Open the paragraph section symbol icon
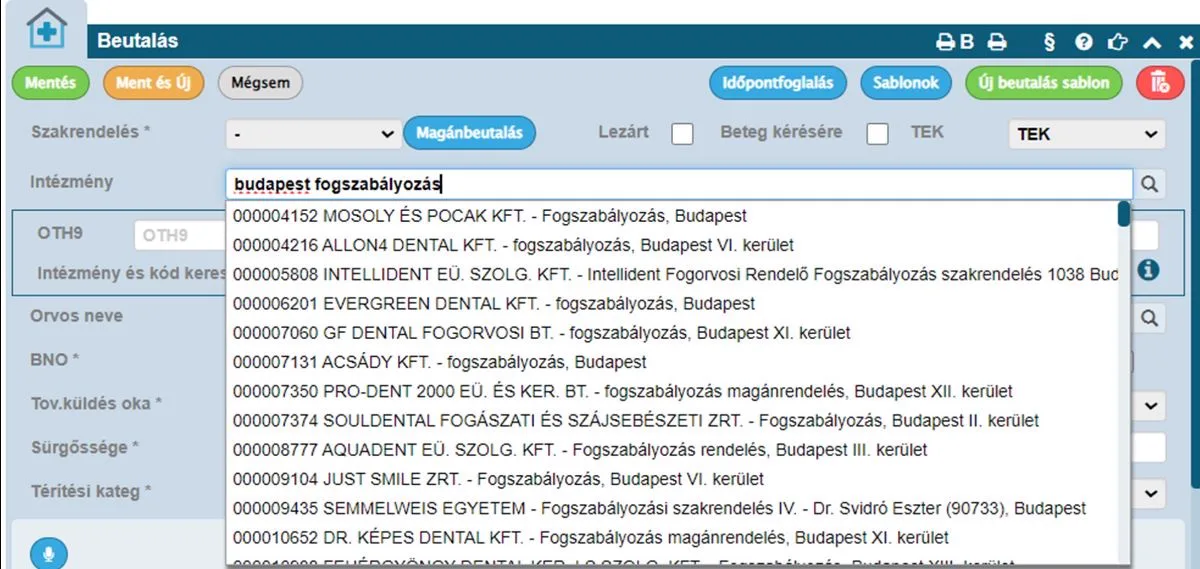1200x569 pixels. 1049,42
